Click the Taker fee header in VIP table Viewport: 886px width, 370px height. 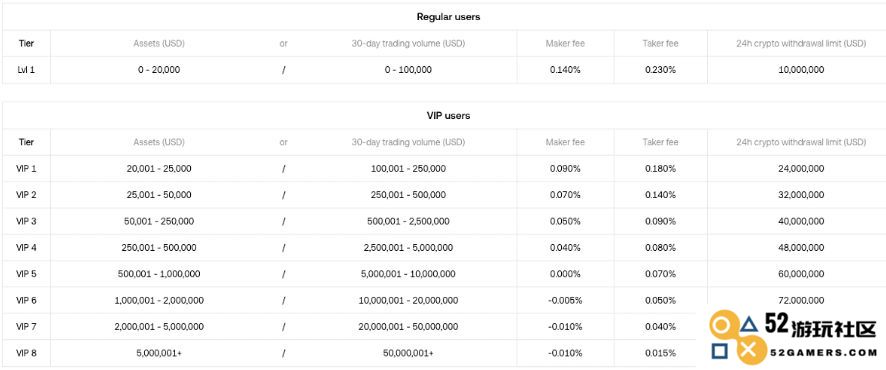(660, 142)
